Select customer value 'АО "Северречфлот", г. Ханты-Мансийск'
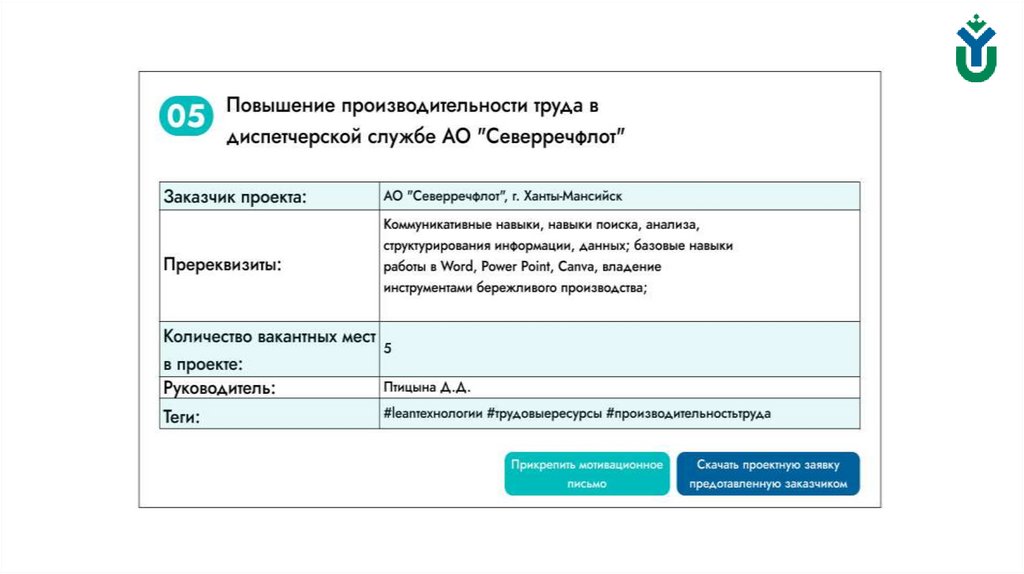 tap(503, 196)
